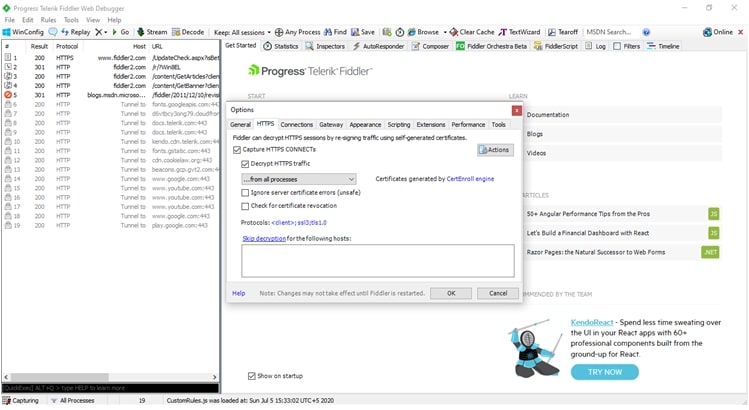
Task: Open Keep: All sessions dropdown
Action: pyautogui.click(x=242, y=32)
